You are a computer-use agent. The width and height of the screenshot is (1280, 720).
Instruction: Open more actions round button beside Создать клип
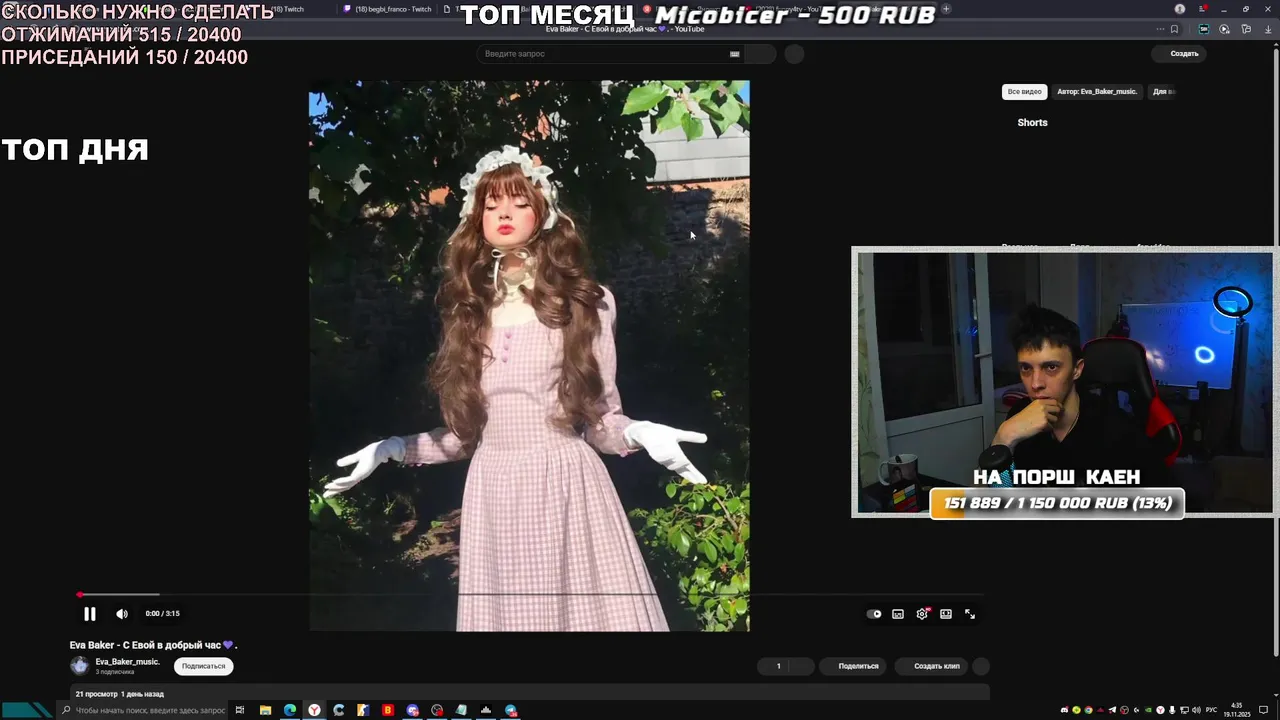[x=981, y=666]
